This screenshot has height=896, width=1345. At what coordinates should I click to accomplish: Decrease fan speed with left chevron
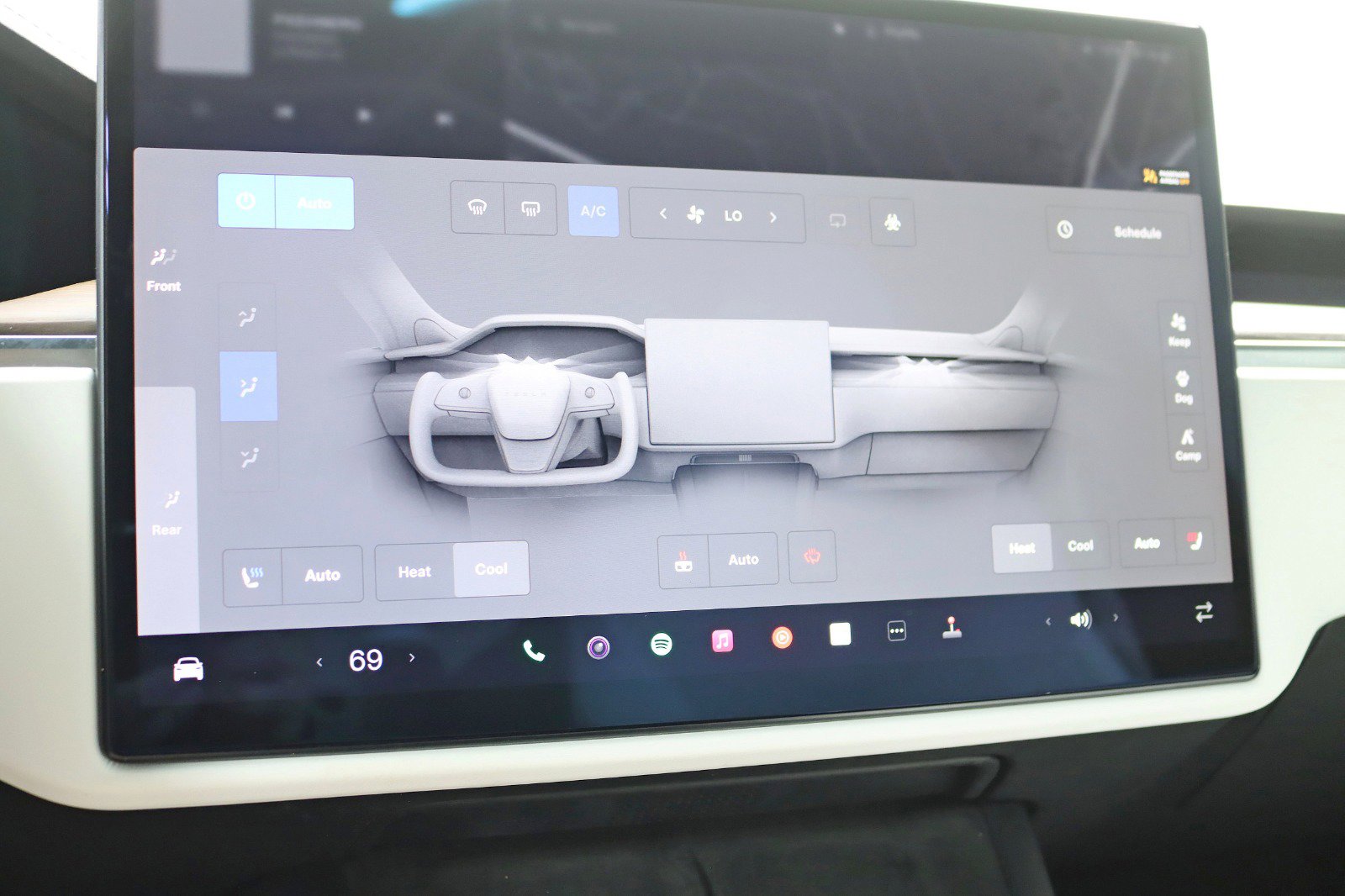(x=662, y=213)
